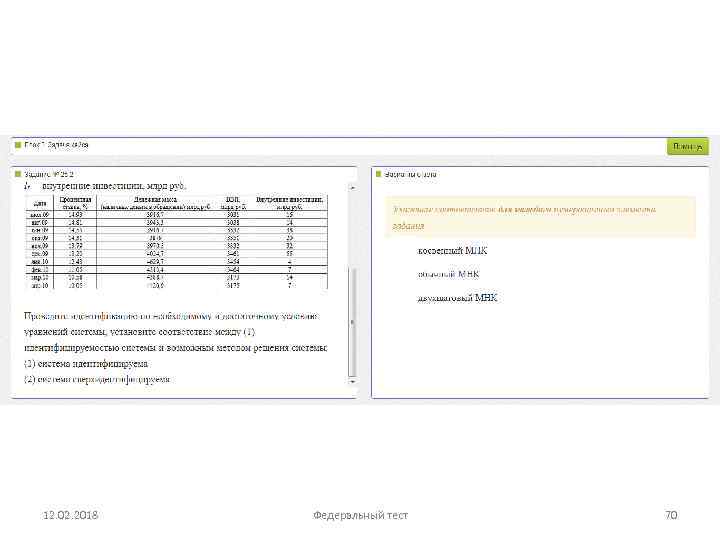
Task: Click the green square icon beside 'Варианты ответа'
Action: tap(378, 174)
